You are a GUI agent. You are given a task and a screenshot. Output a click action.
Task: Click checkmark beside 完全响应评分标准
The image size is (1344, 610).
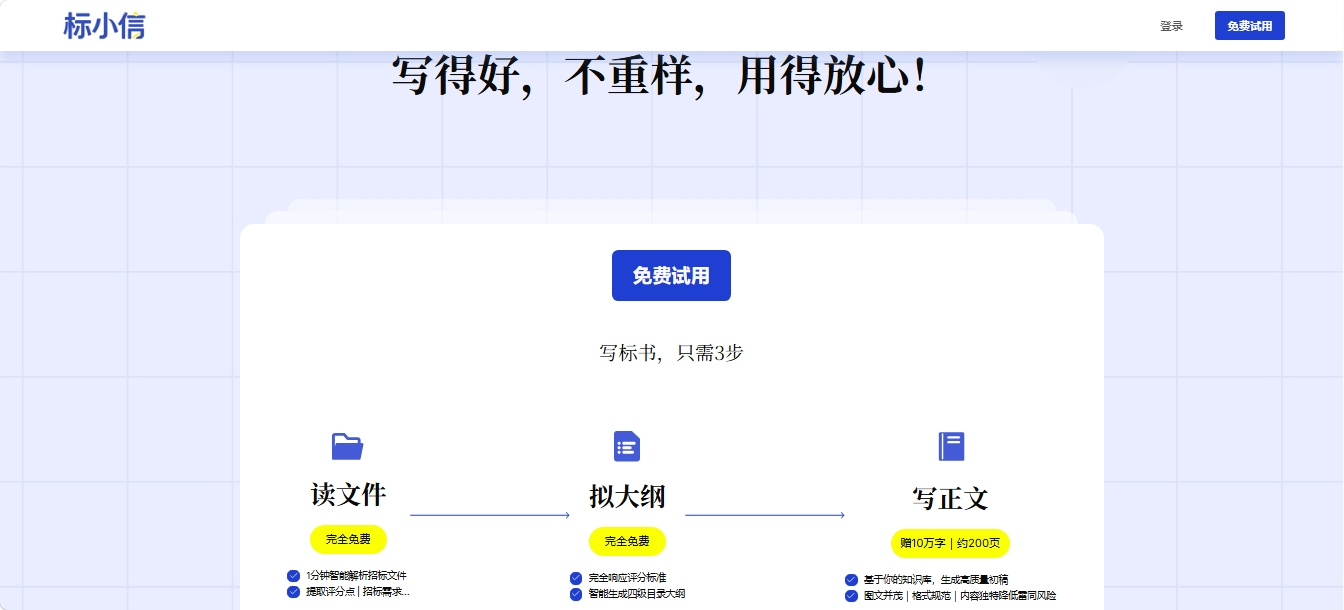tap(576, 578)
